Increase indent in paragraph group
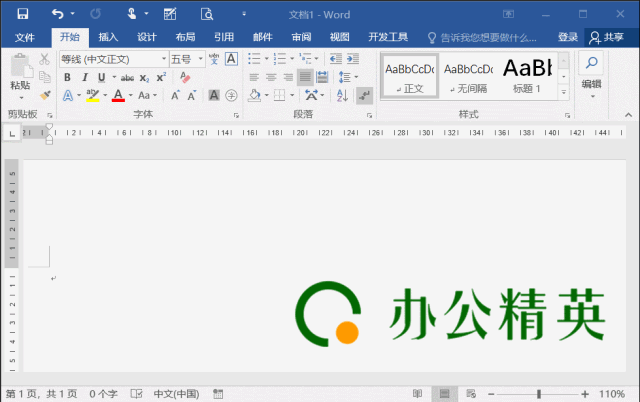Image resolution: width=640 pixels, height=402 pixels. point(353,59)
